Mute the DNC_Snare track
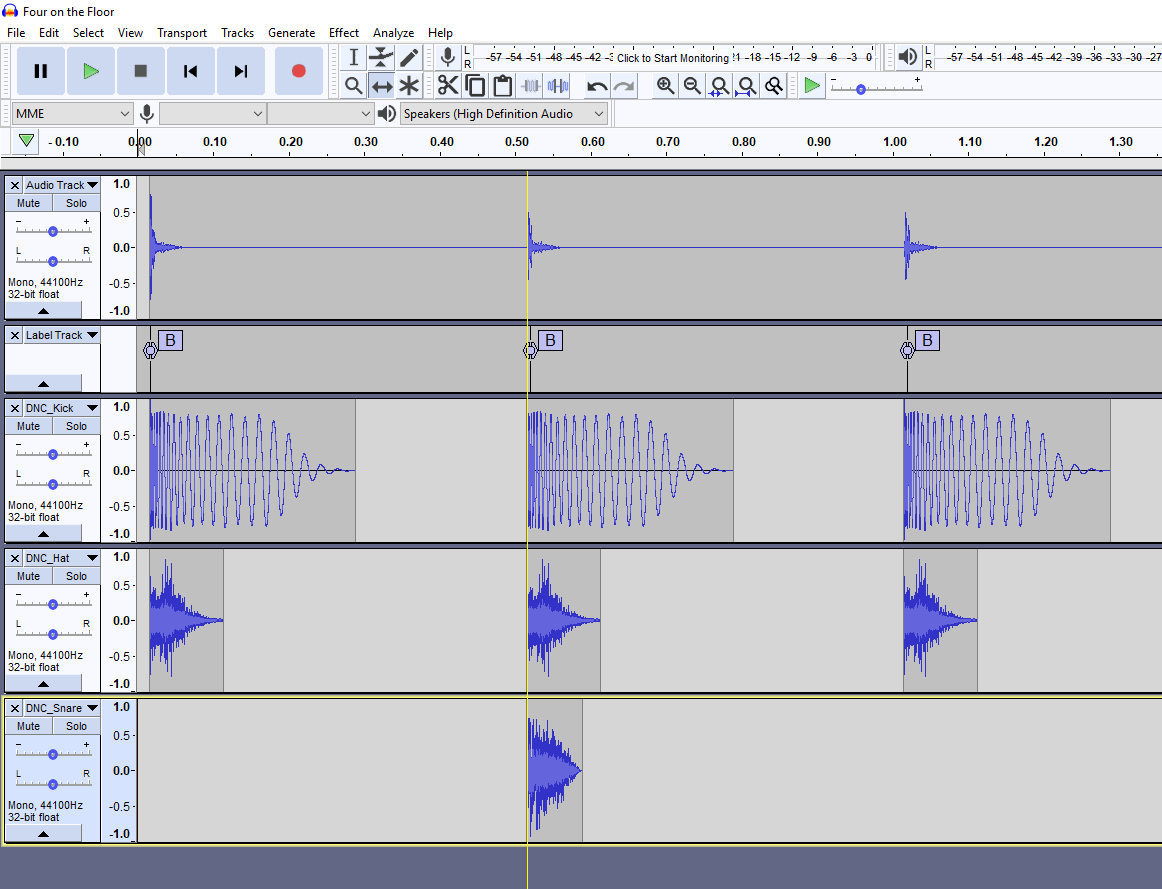The height and width of the screenshot is (889, 1162). [29, 726]
